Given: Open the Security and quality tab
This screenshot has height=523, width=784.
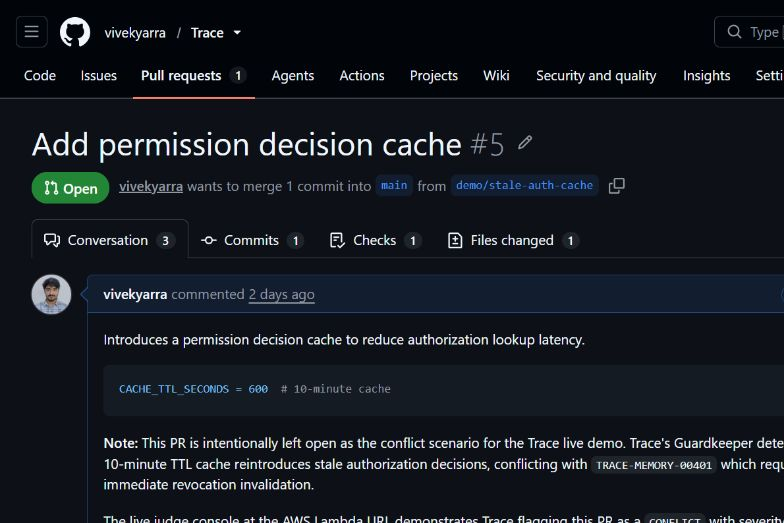Looking at the screenshot, I should pyautogui.click(x=596, y=76).
